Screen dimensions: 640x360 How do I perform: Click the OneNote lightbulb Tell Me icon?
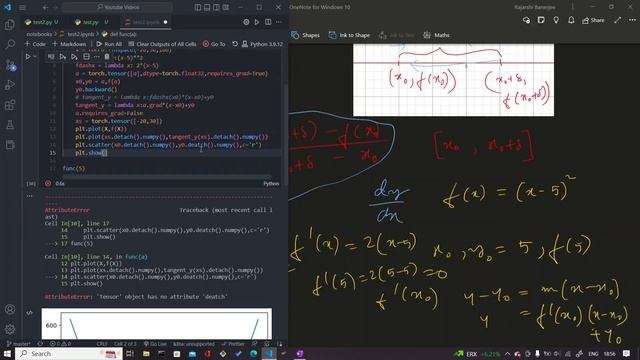click(x=556, y=20)
